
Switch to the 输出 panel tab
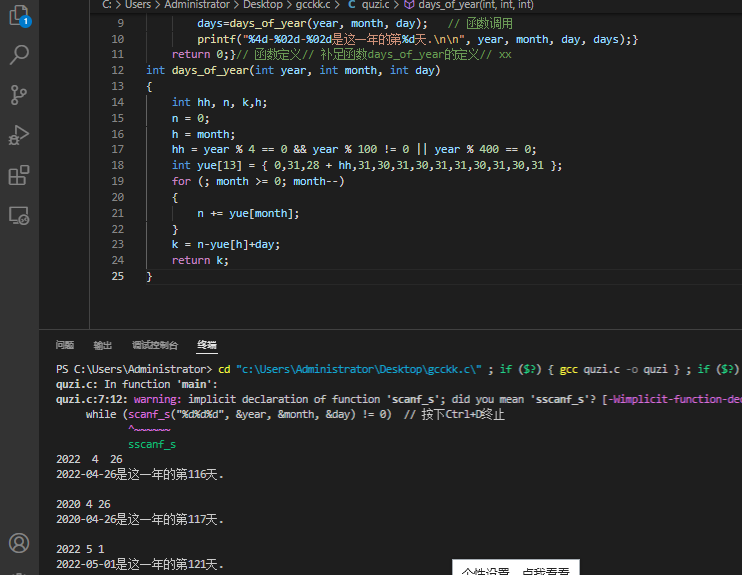[103, 345]
